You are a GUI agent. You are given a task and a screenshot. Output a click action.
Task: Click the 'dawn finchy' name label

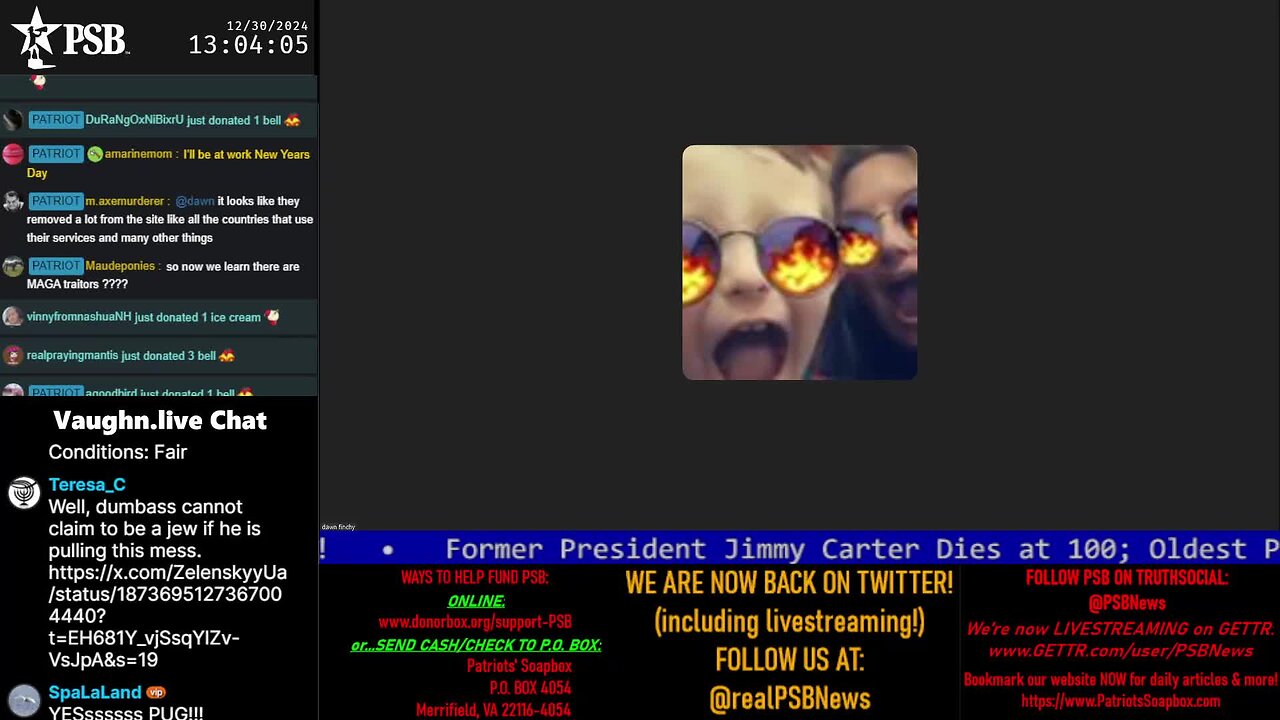[338, 527]
